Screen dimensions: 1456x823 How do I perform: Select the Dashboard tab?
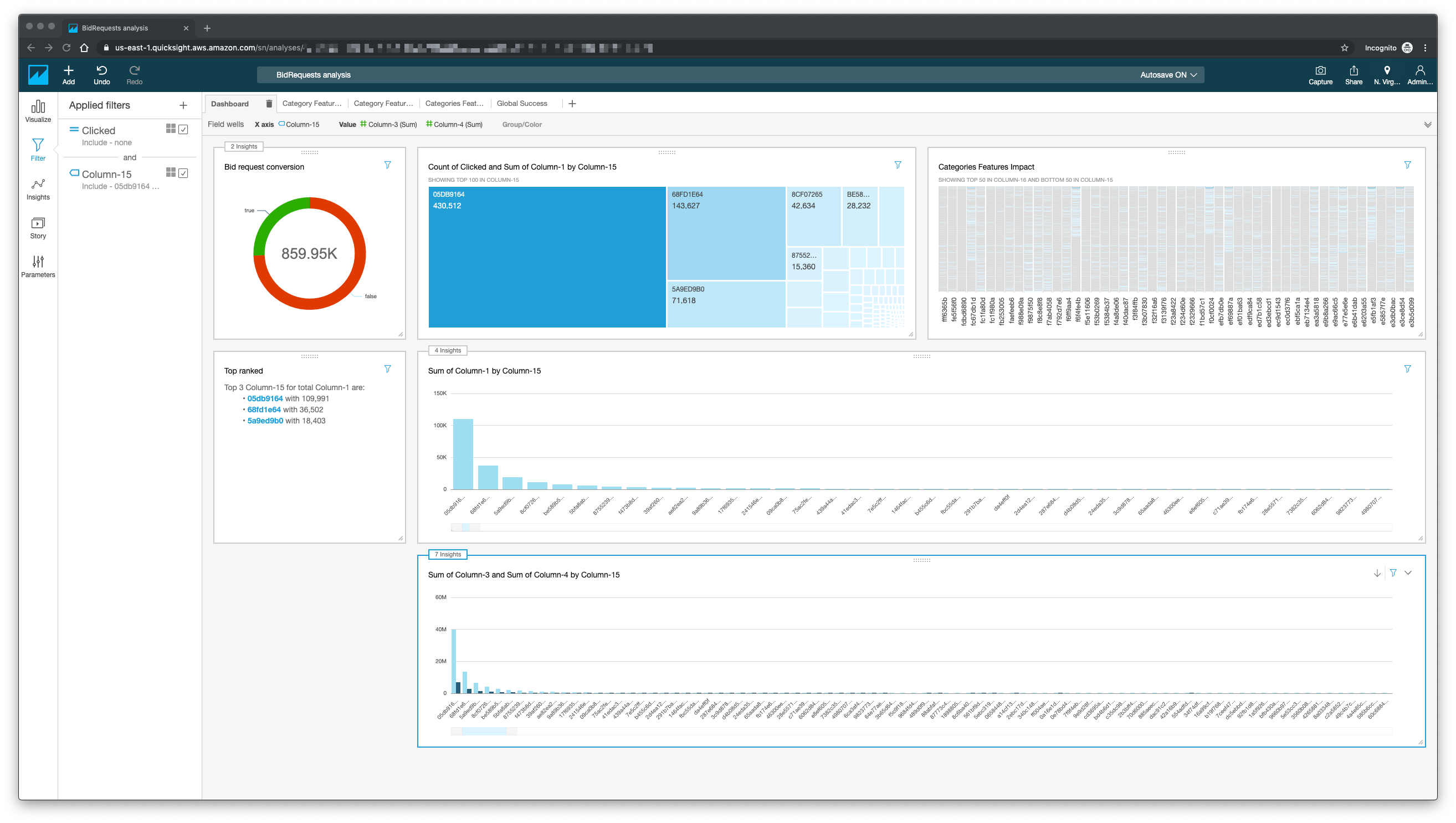click(x=230, y=103)
